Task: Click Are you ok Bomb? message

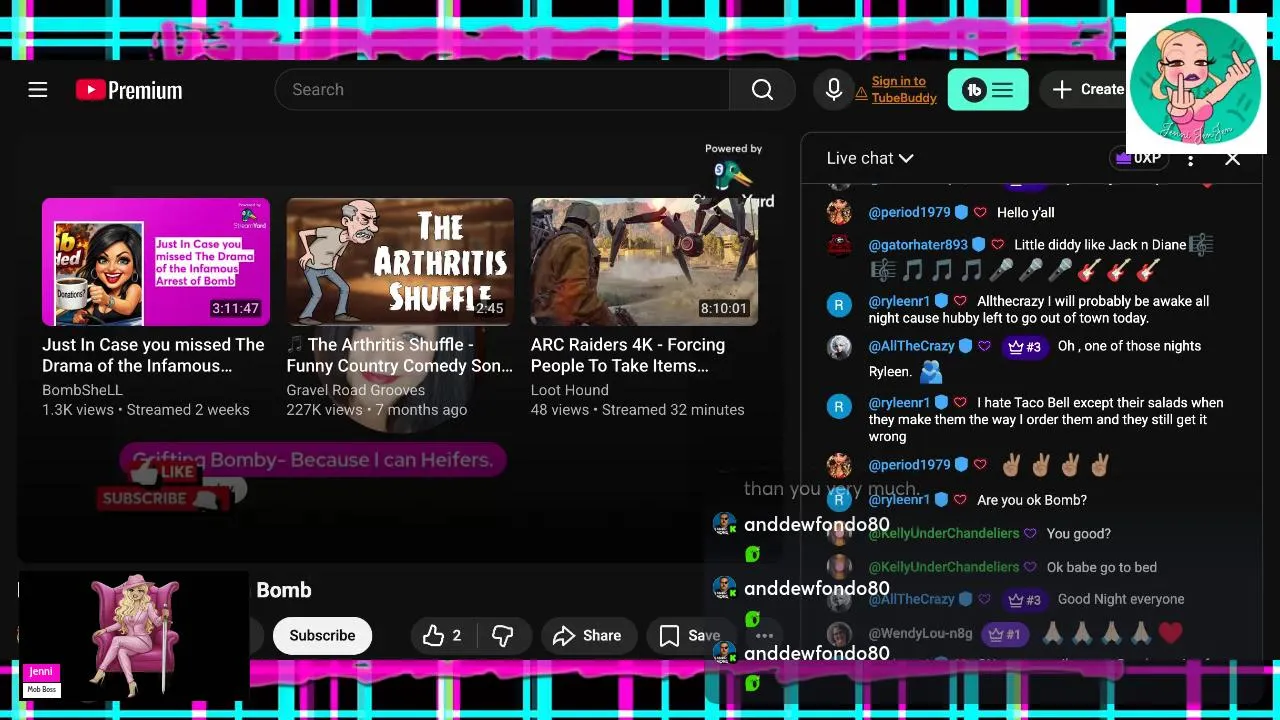Action: (x=1032, y=500)
